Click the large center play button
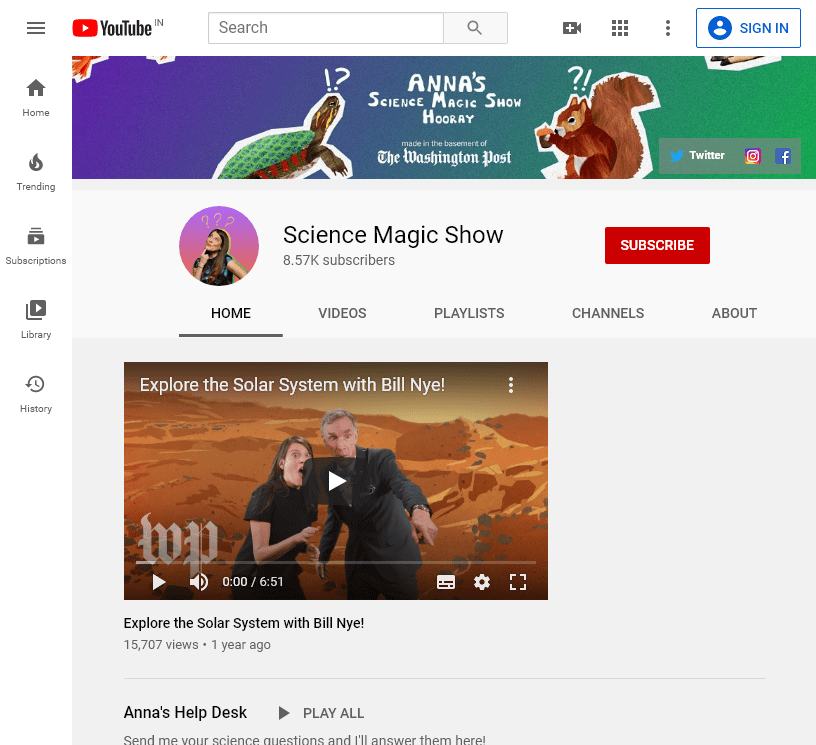The image size is (816, 745). [x=336, y=481]
